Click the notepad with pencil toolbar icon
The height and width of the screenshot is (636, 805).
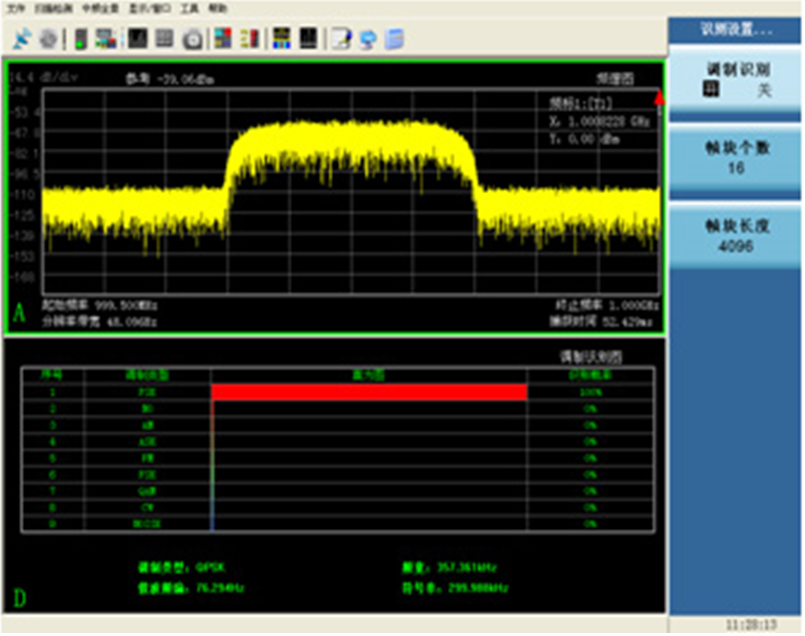click(341, 39)
